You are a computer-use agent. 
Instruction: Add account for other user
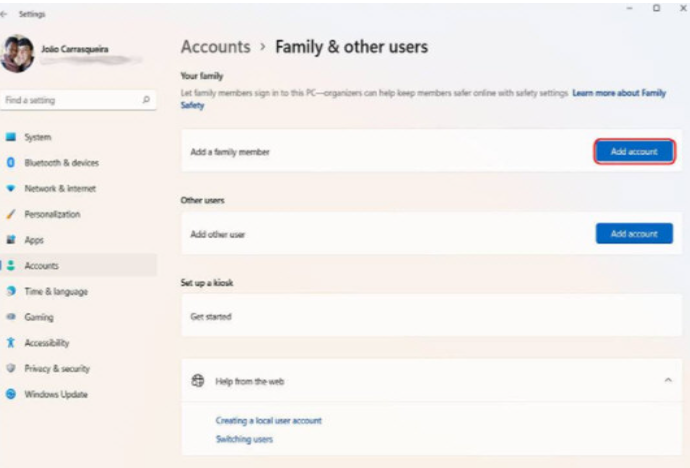634,233
